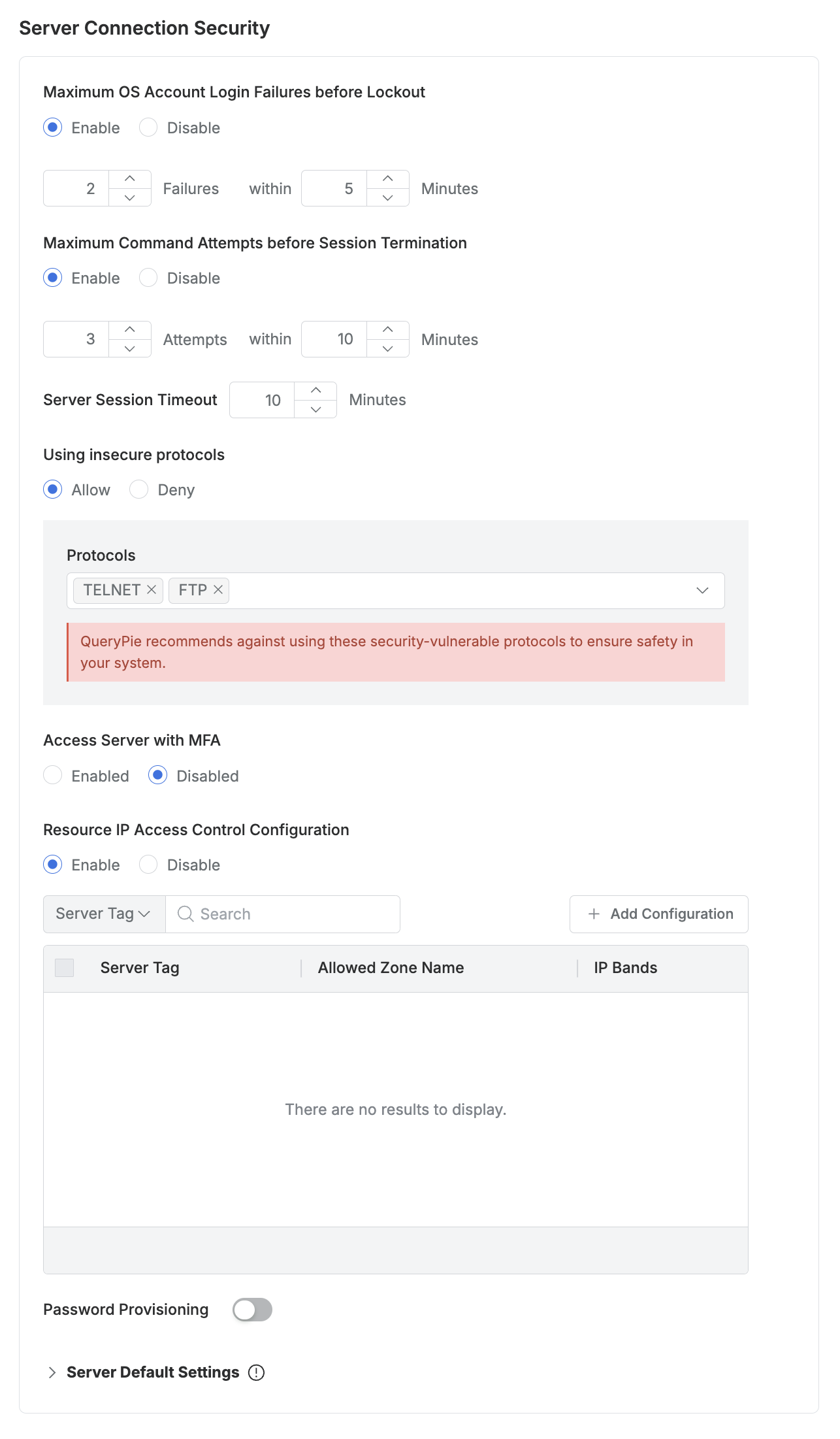Viewport: 840px width, 1439px height.
Task: Open the Server Tag filter dropdown
Action: tap(105, 914)
